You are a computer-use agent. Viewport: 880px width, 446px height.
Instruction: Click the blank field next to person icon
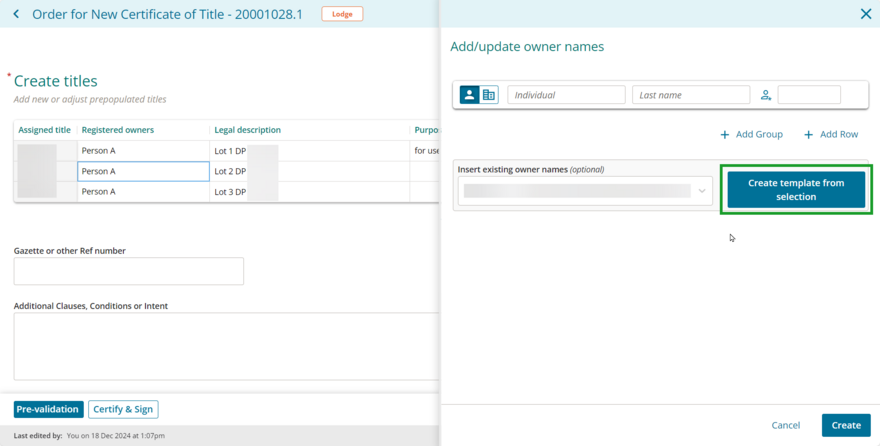[809, 95]
